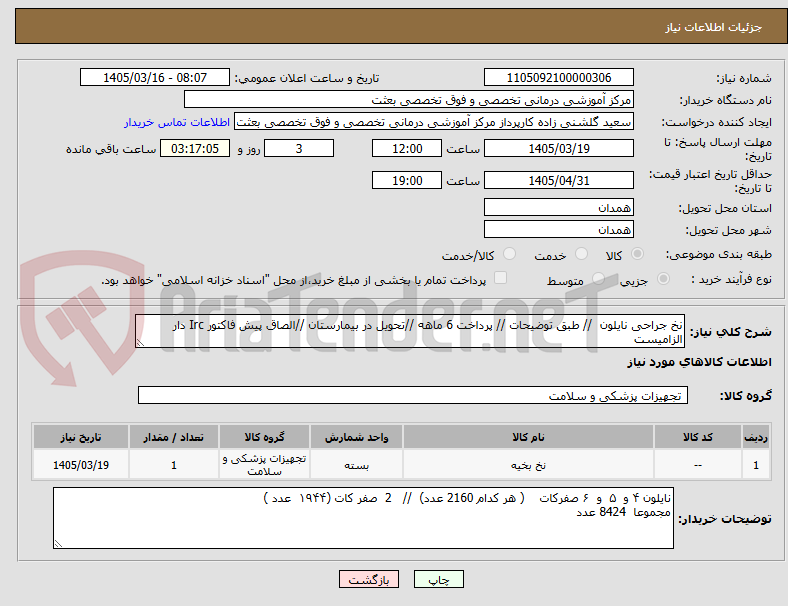
Task: Click the جزئیات اطلاعات نیاز page header
Action: point(714,27)
